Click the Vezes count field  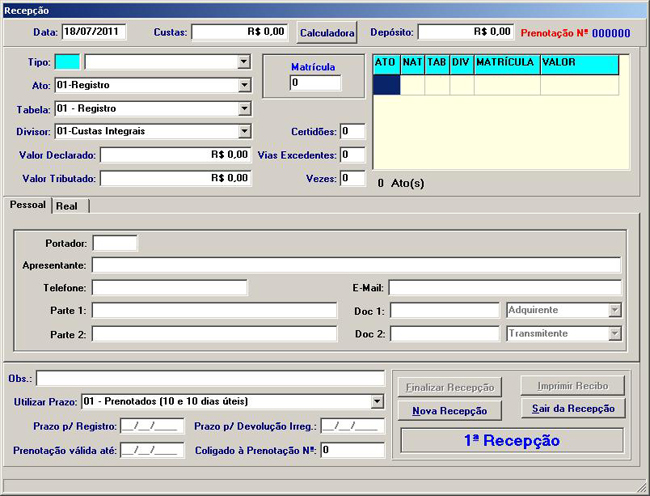coord(352,179)
